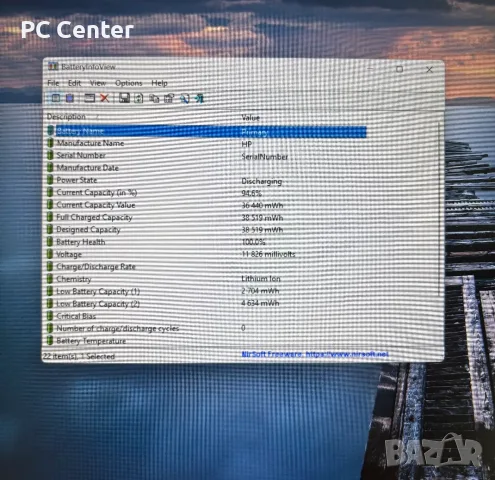Click the battery icon beside Manufacture Name

point(50,143)
